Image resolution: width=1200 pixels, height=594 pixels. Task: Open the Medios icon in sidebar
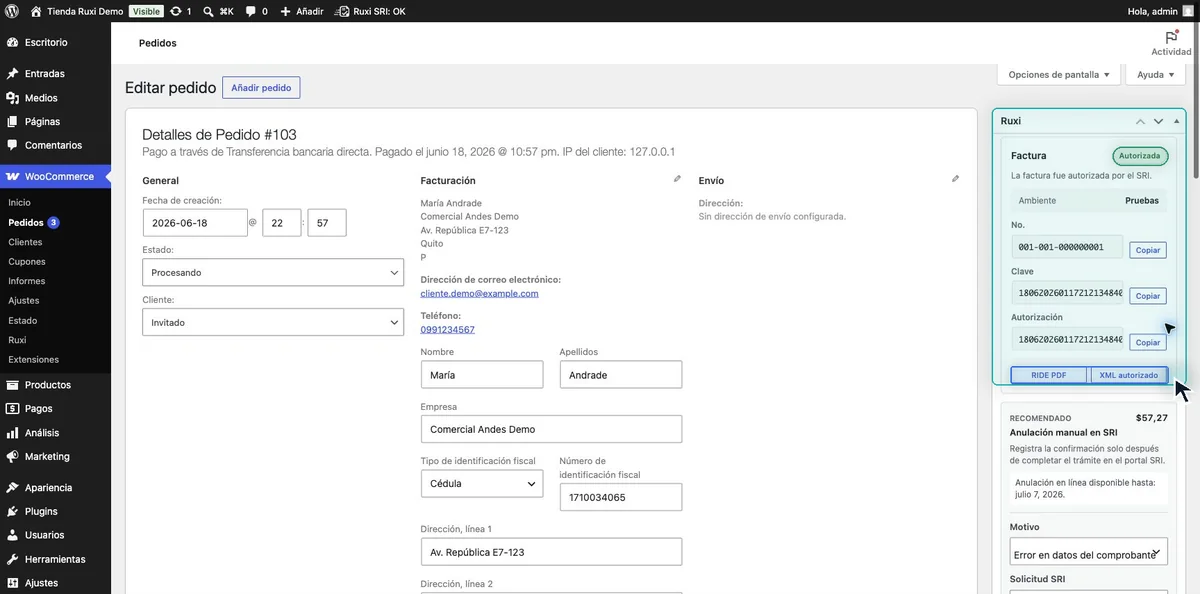pos(12,98)
